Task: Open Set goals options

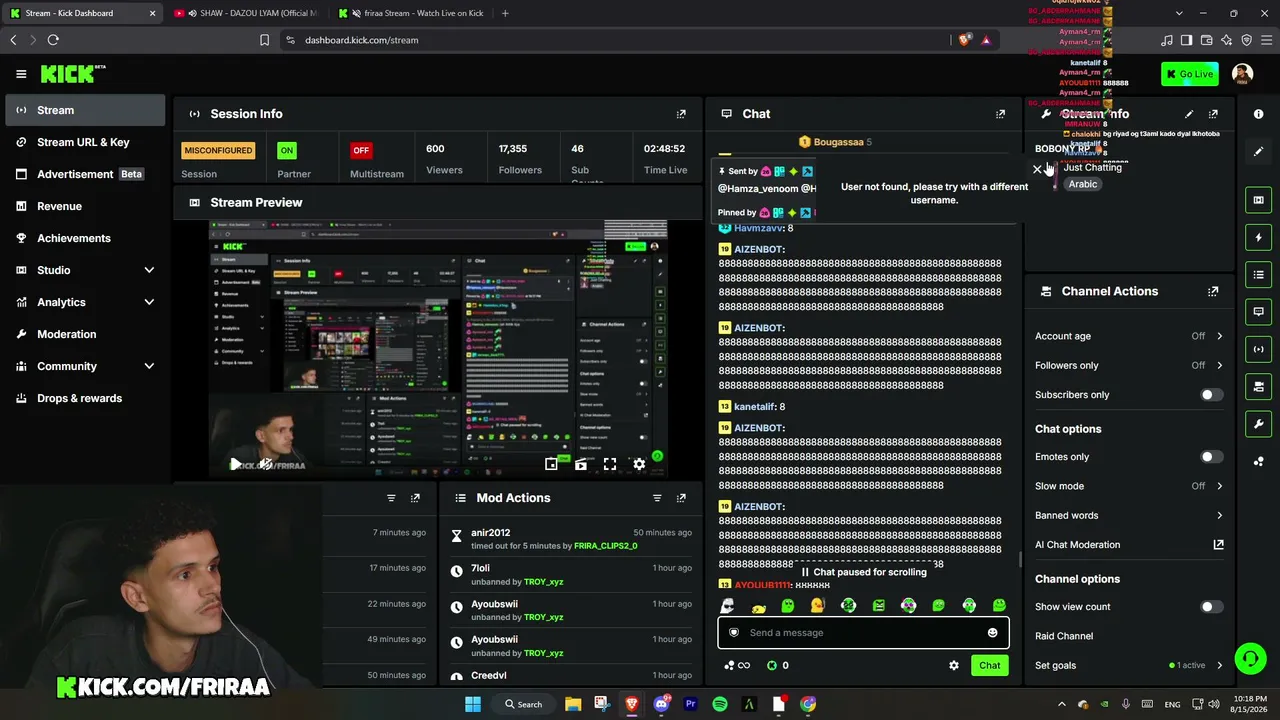Action: pos(1129,665)
